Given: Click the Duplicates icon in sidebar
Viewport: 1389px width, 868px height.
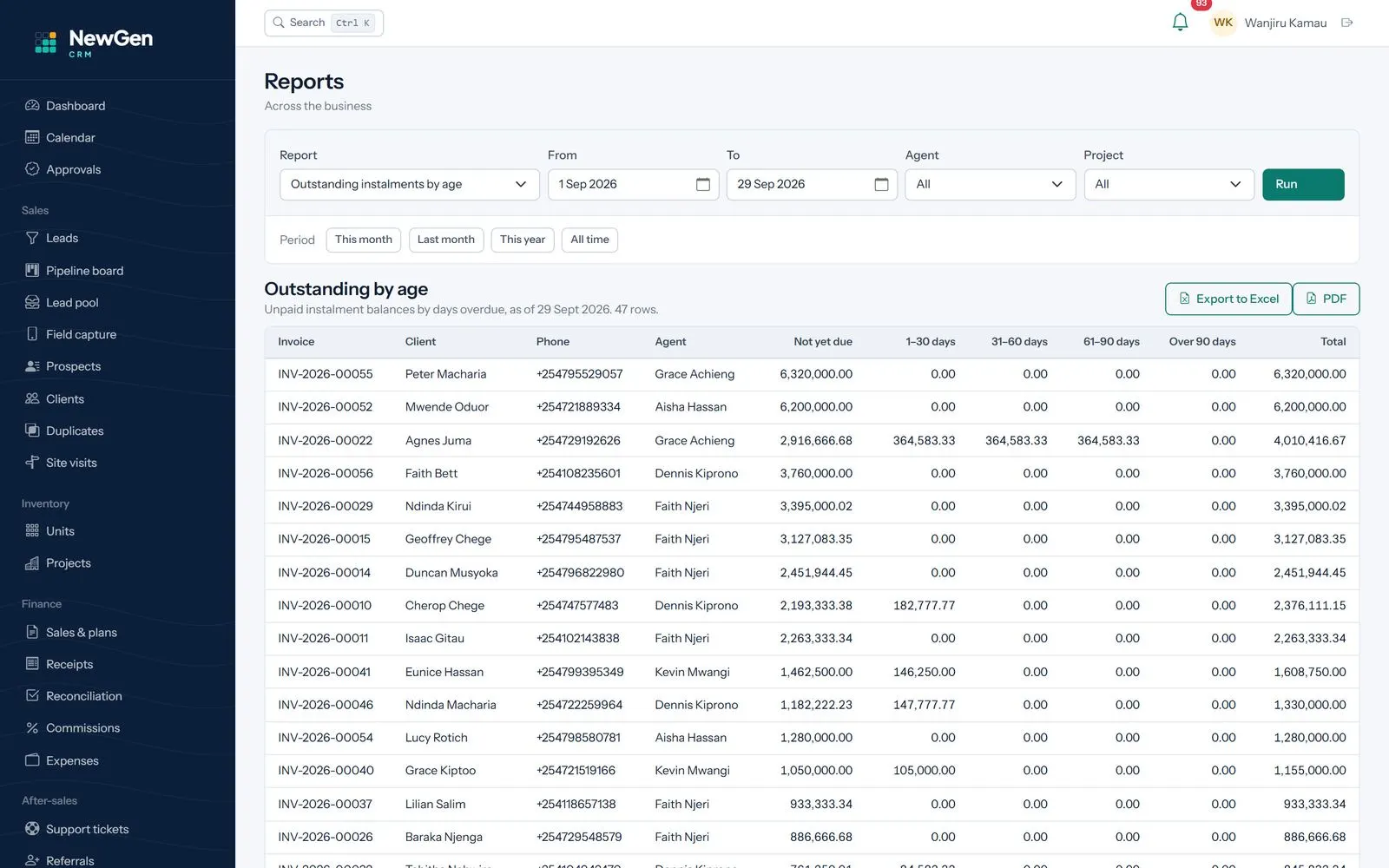Looking at the screenshot, I should coord(32,431).
